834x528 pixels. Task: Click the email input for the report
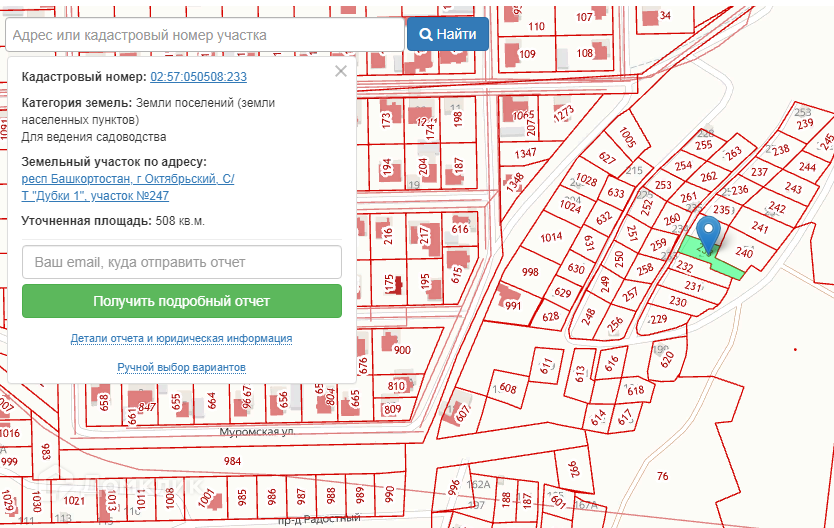pyautogui.click(x=182, y=262)
